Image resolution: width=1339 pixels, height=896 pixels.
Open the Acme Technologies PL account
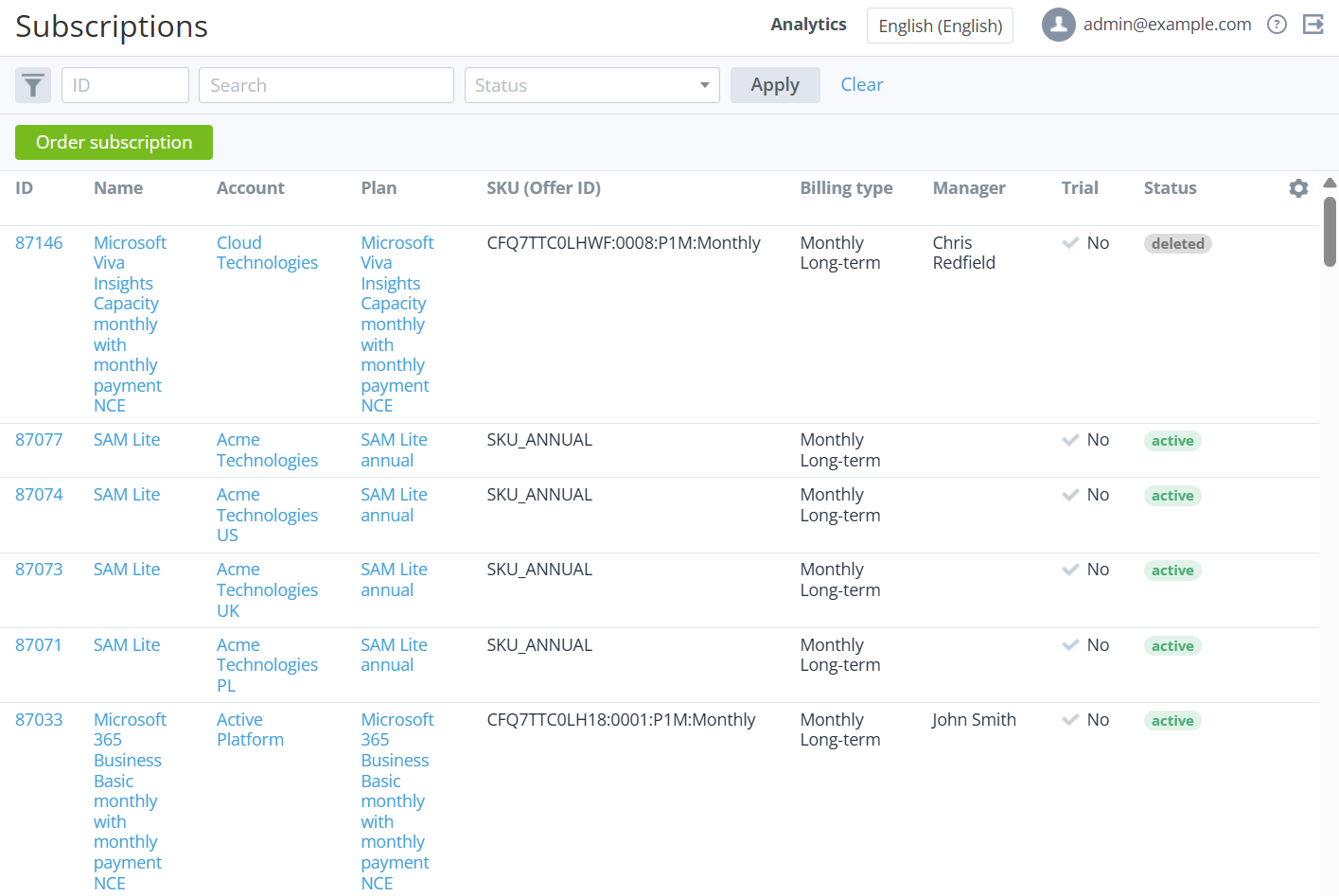267,665
